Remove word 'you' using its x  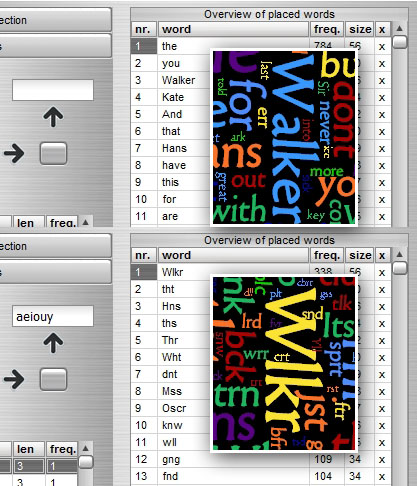(x=382, y=64)
